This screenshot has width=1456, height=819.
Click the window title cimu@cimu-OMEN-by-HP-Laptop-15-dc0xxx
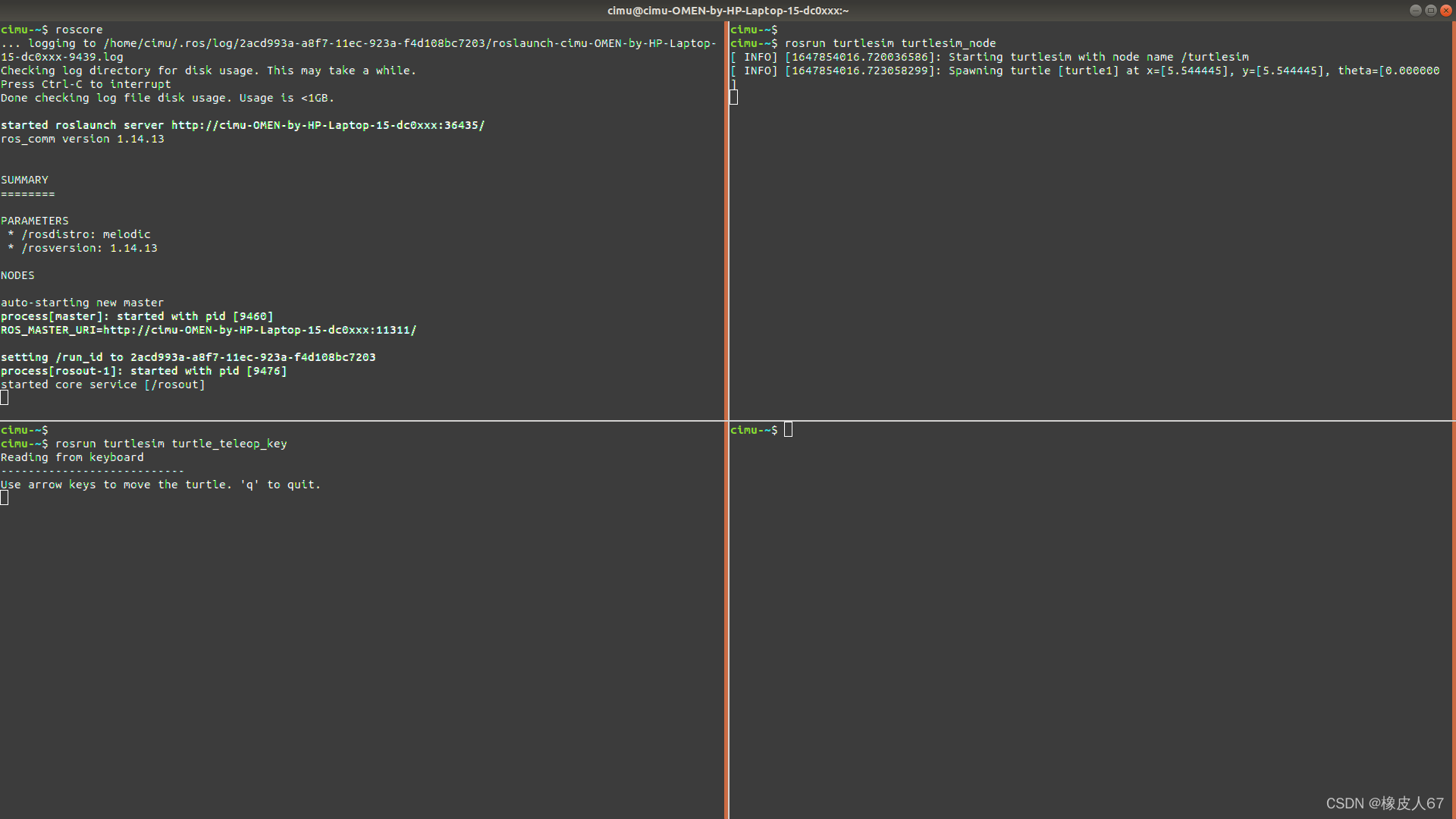click(728, 11)
